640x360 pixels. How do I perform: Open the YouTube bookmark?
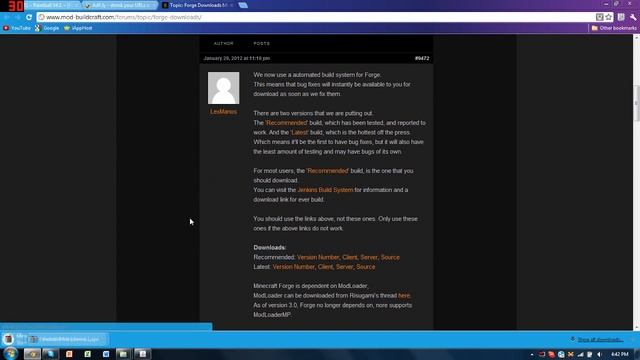coord(17,28)
